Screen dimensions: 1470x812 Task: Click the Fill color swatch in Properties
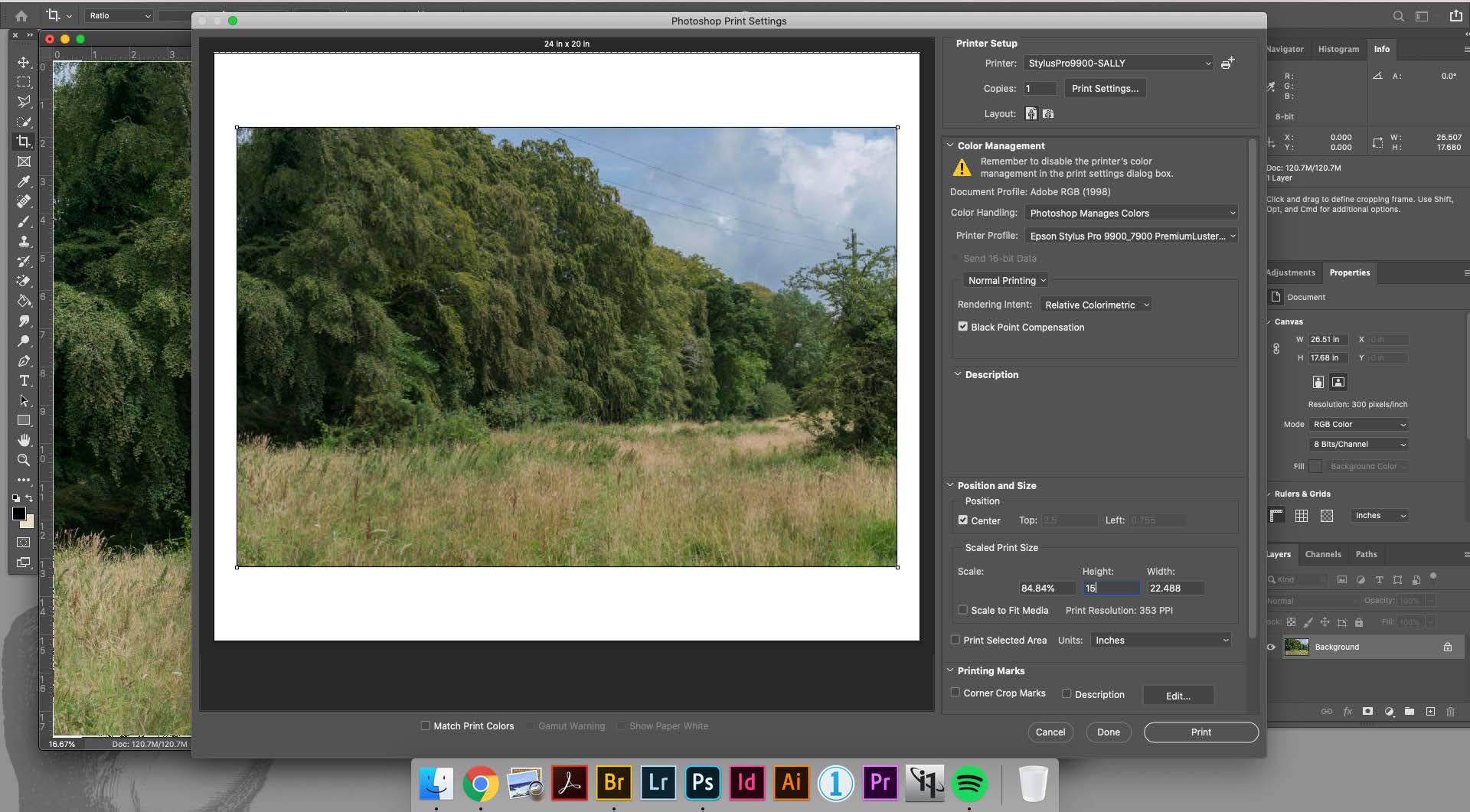pos(1315,466)
